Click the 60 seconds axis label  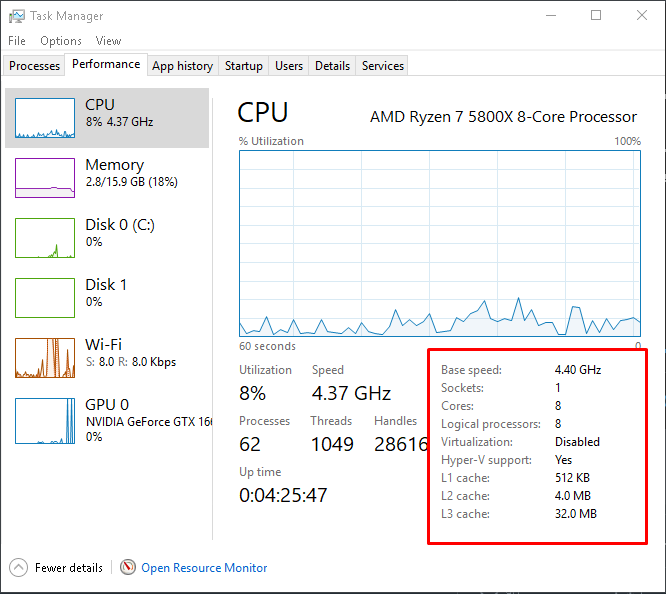pos(267,346)
